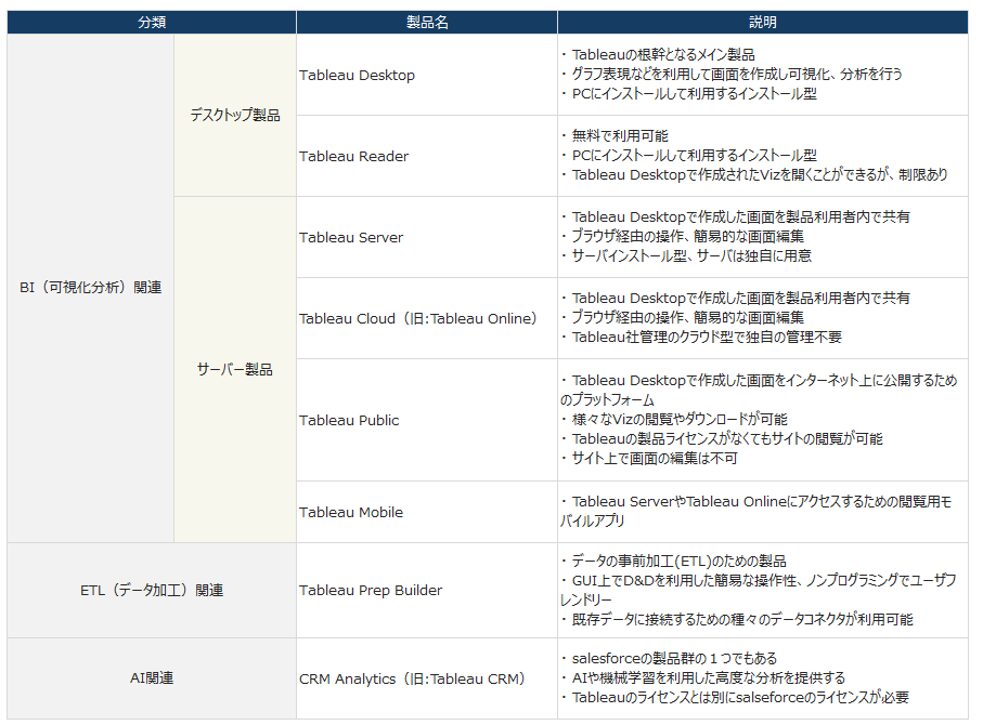The width and height of the screenshot is (983, 725).
Task: Click '様々なVizの閲覧やダウンロードが可能' line
Action: (x=674, y=419)
